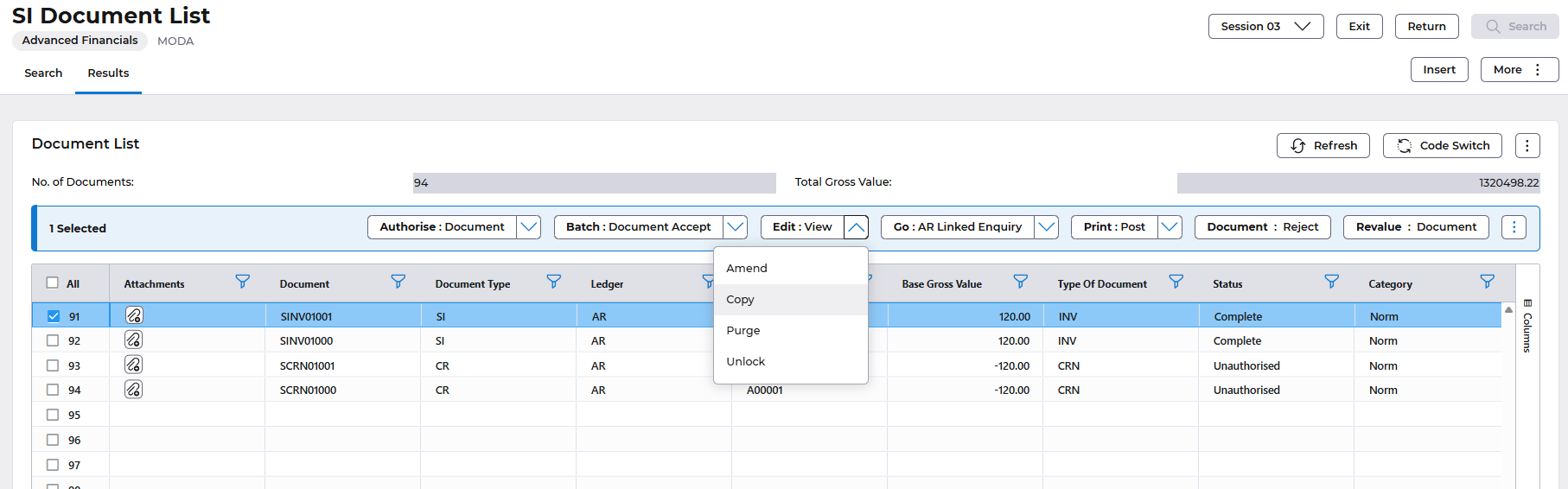Open the vertical Columns side panel
The height and width of the screenshot is (489, 1568).
1527,327
